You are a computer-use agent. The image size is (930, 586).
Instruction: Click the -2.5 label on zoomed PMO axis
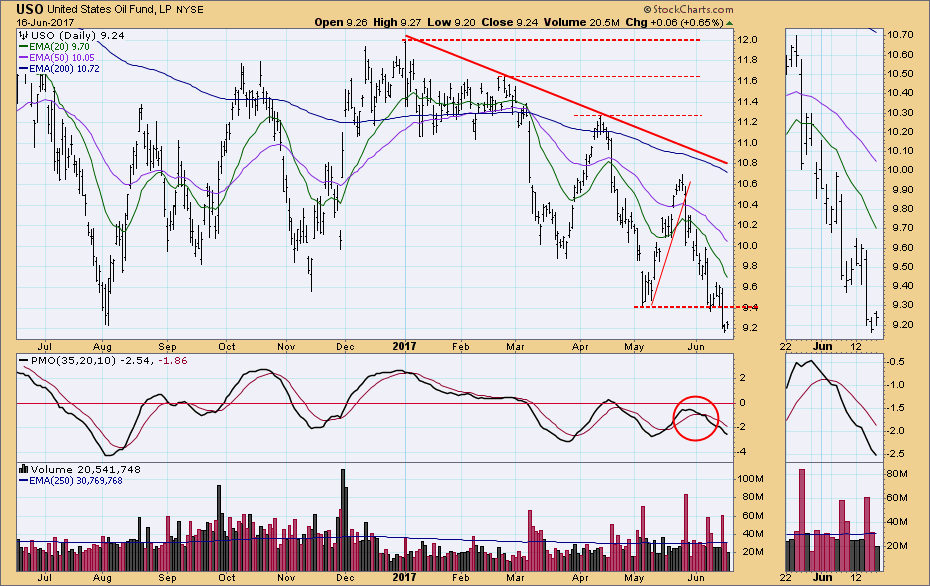tap(897, 454)
